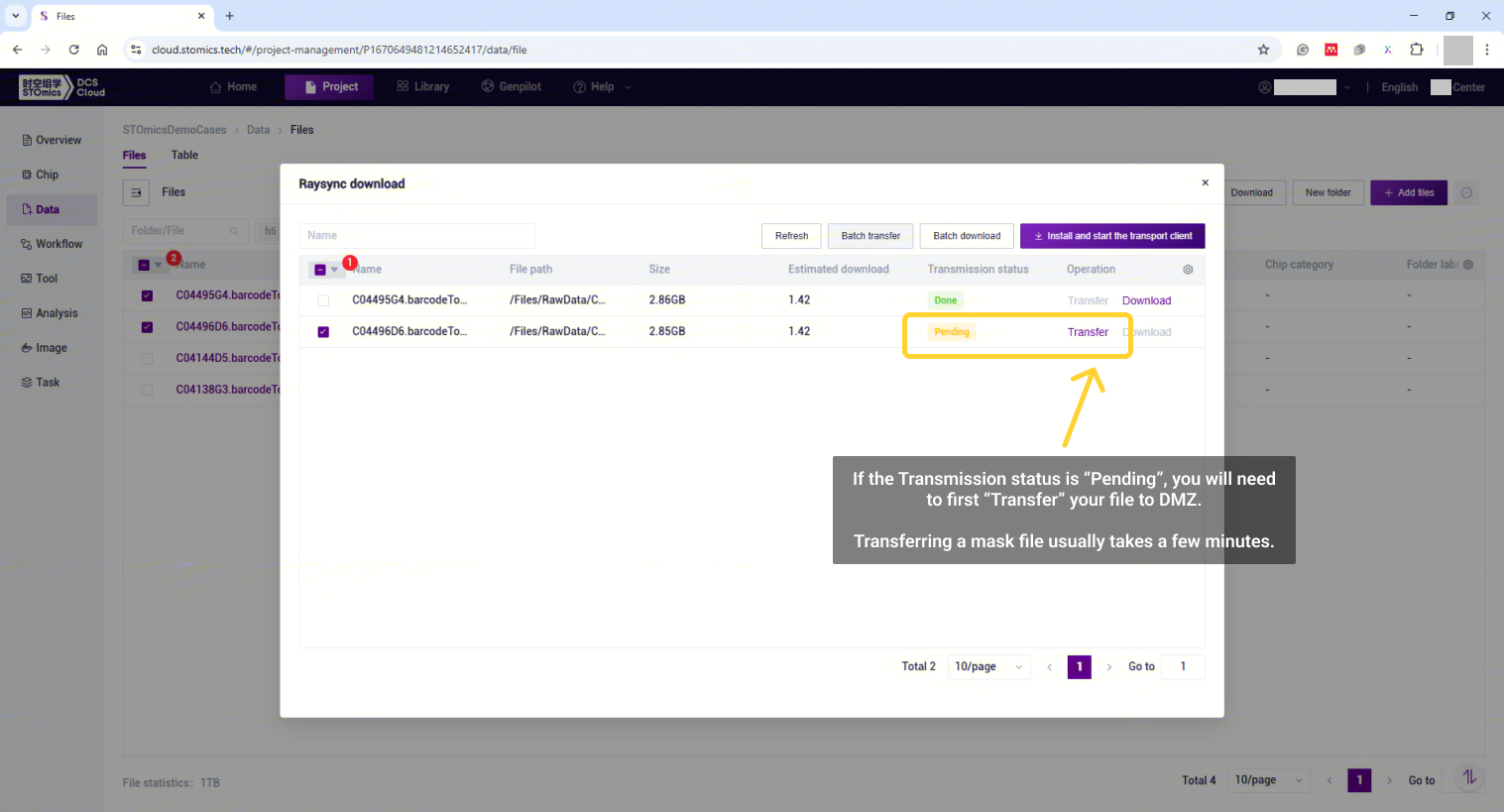Click the New folder button
The height and width of the screenshot is (812, 1504).
point(1328,192)
